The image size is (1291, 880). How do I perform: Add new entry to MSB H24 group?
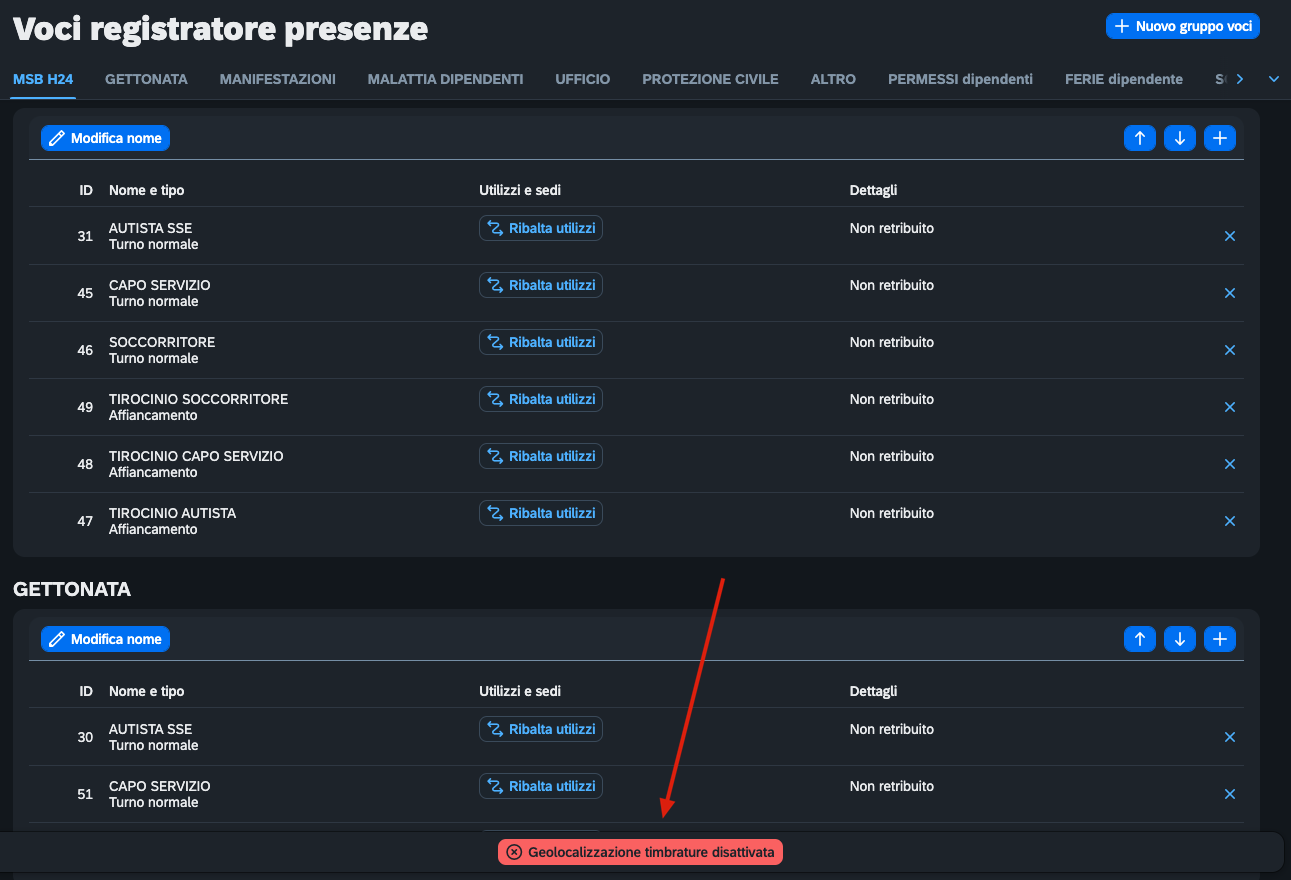pyautogui.click(x=1220, y=138)
